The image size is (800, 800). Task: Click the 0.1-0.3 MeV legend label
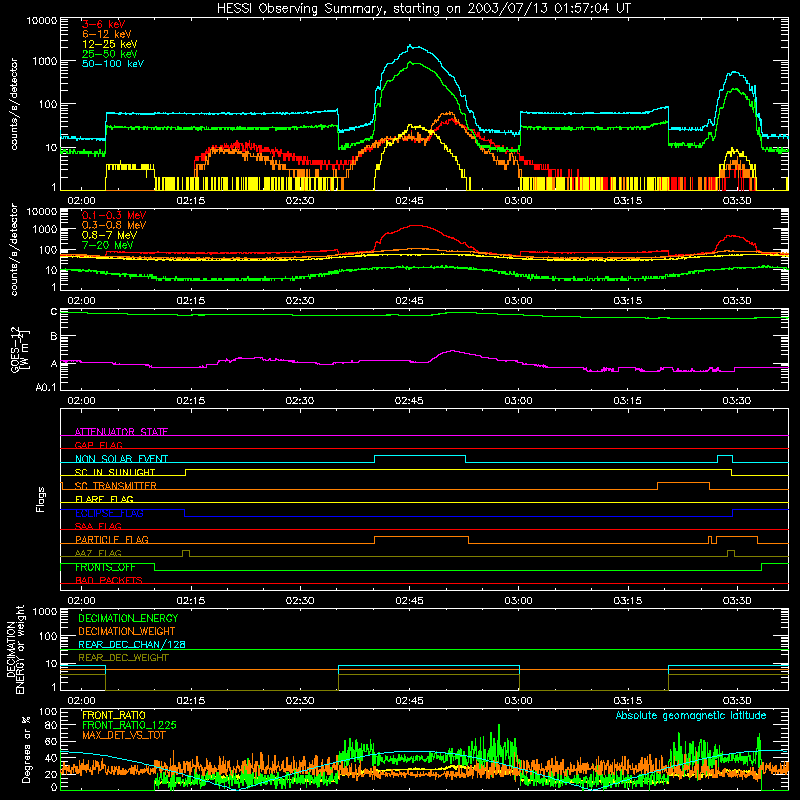(x=114, y=215)
